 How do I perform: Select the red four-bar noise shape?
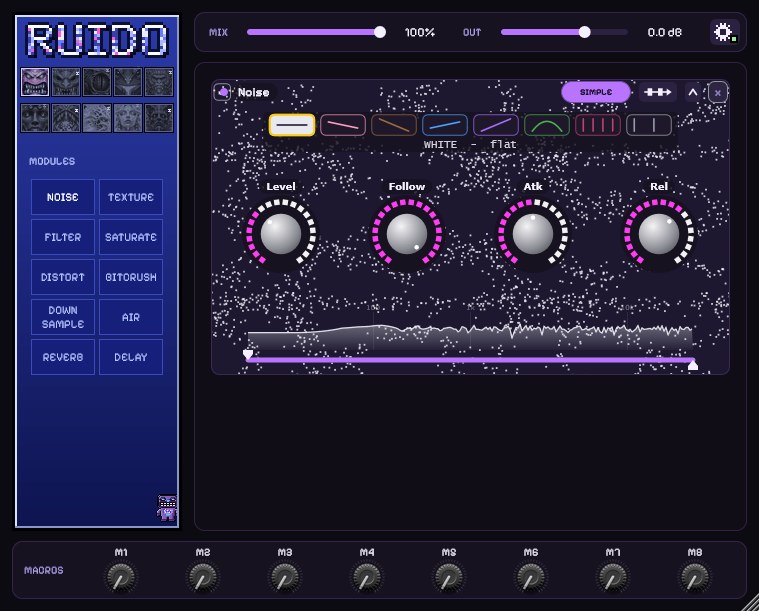click(598, 125)
